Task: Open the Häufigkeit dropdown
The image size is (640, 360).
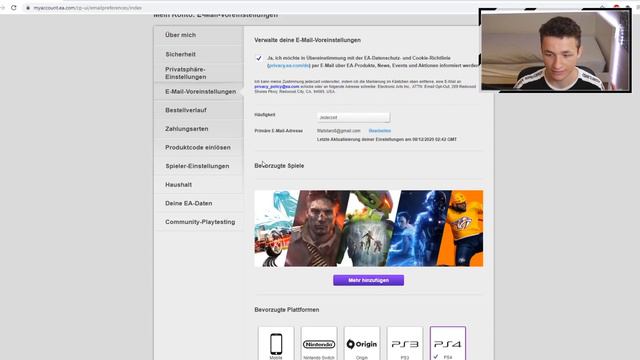Action: [353, 118]
